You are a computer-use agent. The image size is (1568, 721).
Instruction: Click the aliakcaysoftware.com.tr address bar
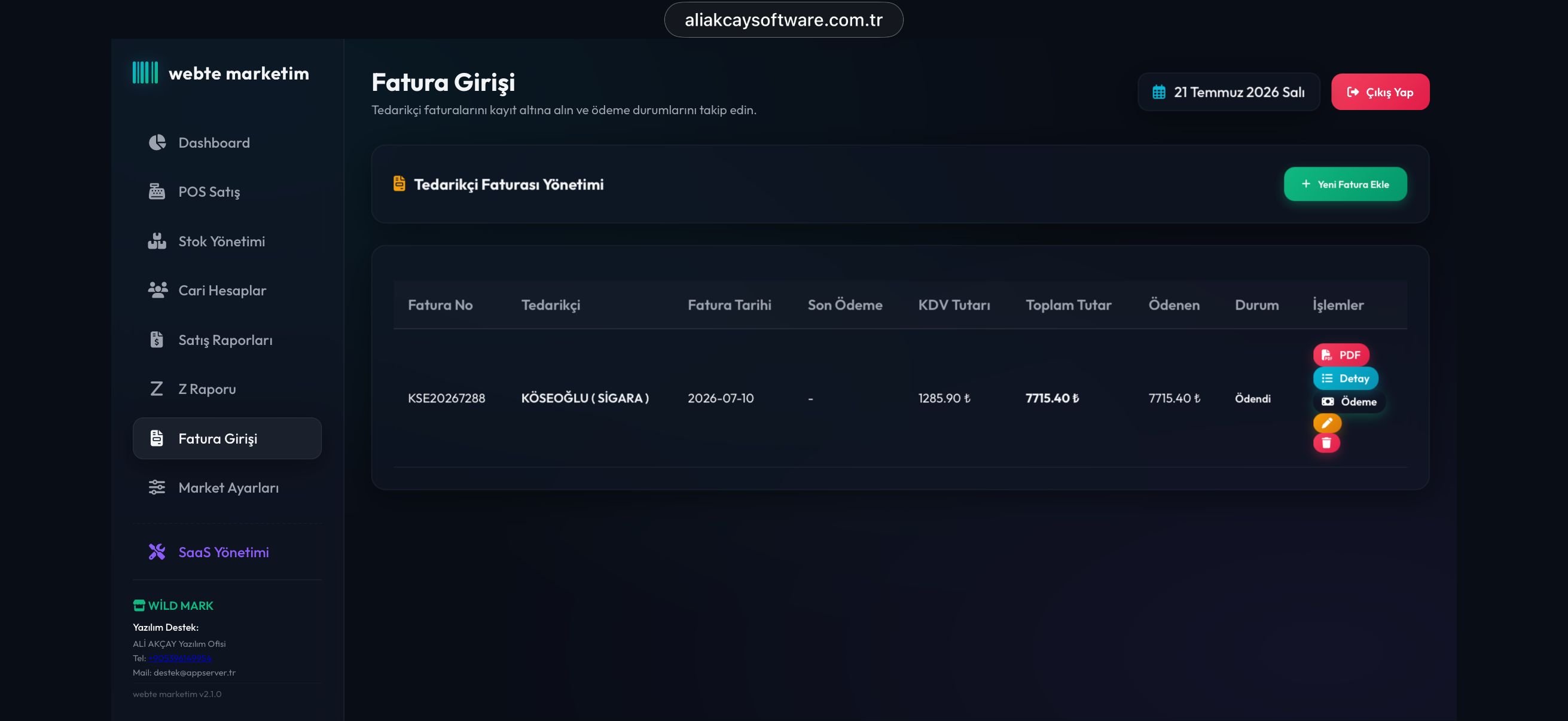(x=783, y=20)
